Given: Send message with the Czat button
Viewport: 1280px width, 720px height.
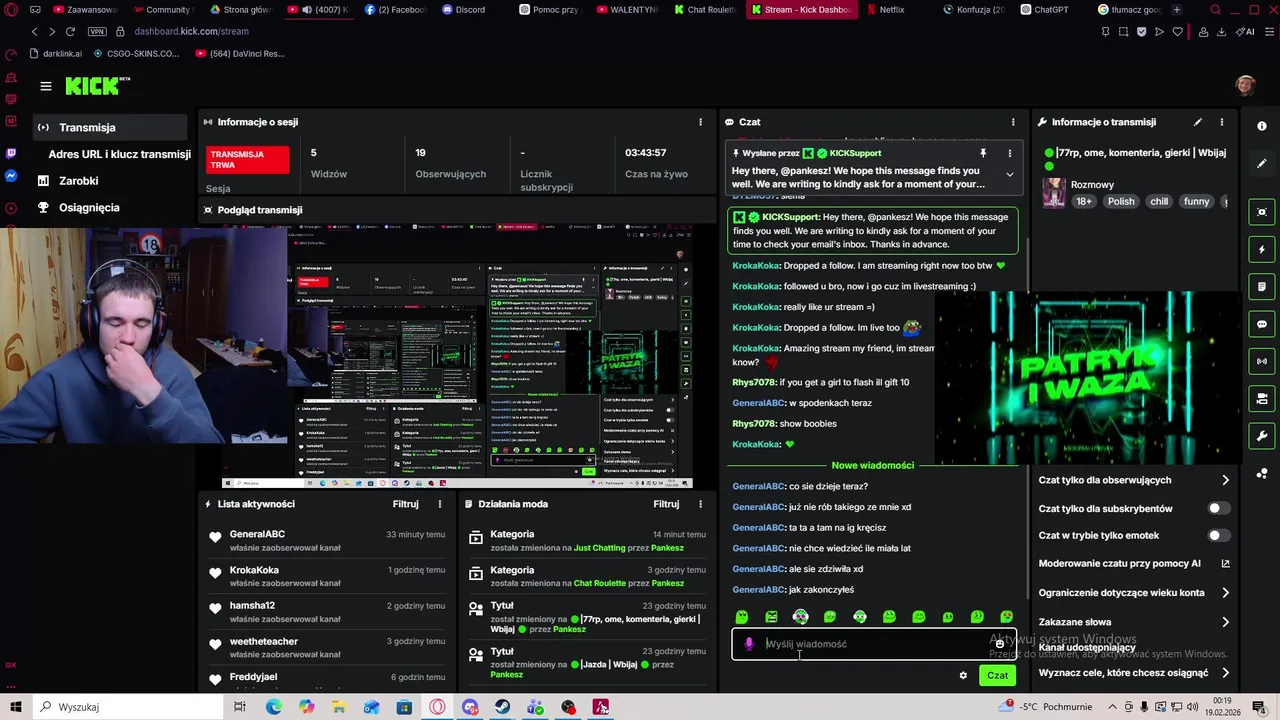Looking at the screenshot, I should tap(997, 676).
